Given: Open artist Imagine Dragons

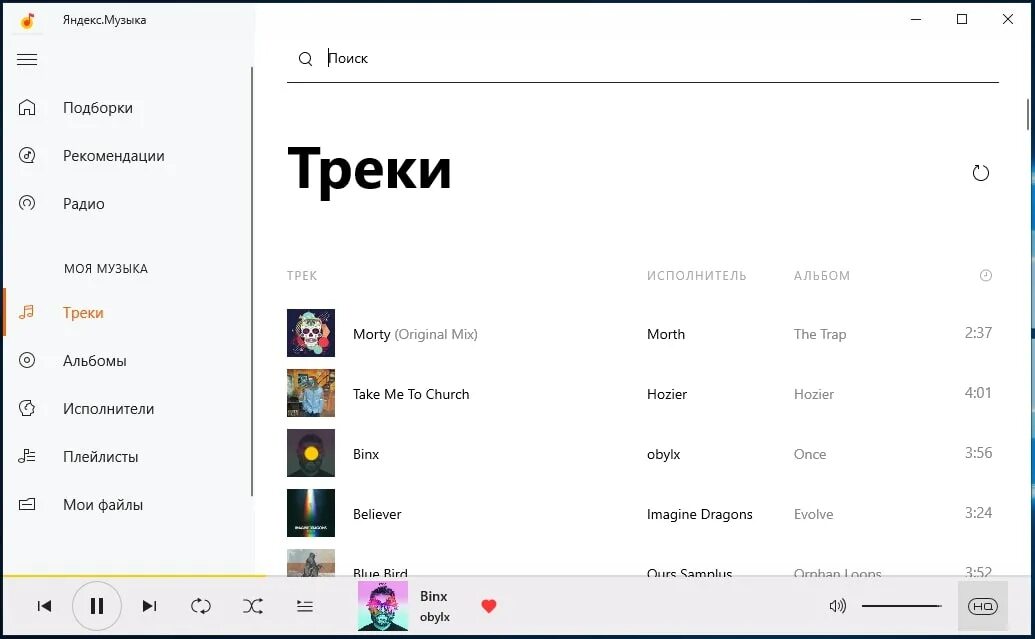Looking at the screenshot, I should coord(700,515).
